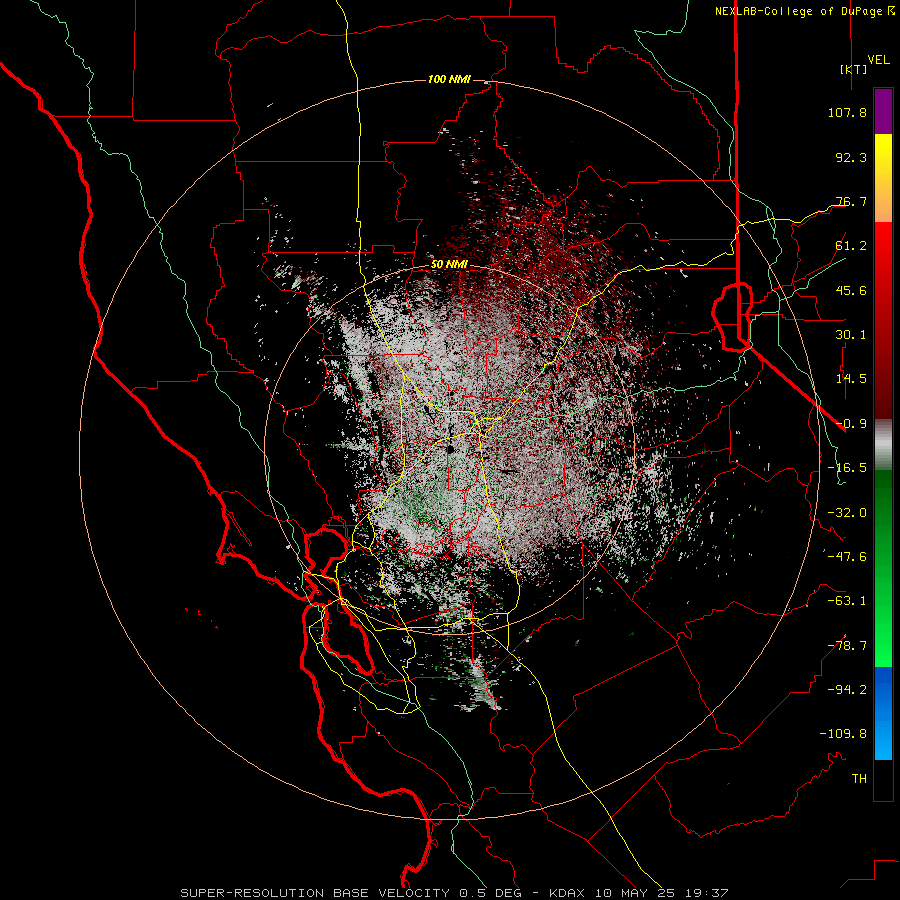900x900 pixels.
Task: Pick the purple segment of the velocity scale
Action: tap(883, 112)
